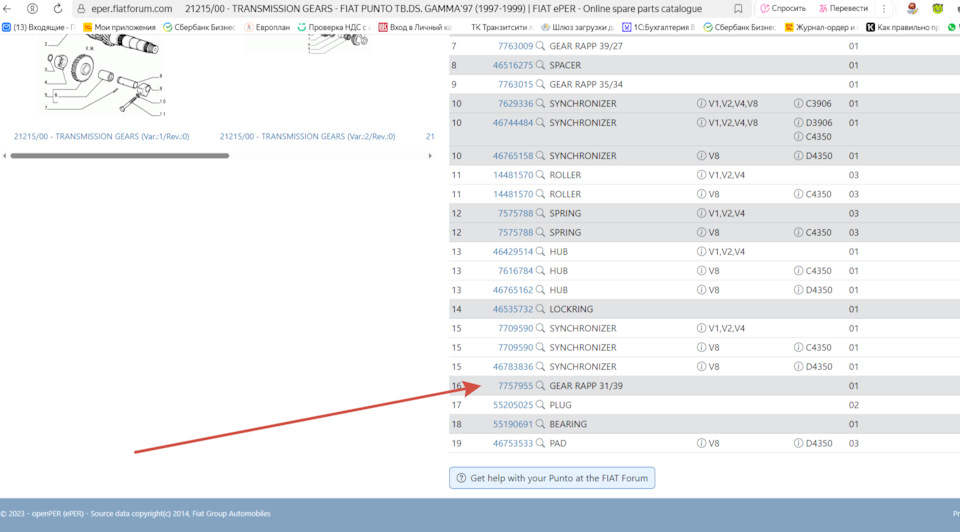The image size is (960, 532).
Task: Open part number 7757955 gear link
Action: [x=515, y=386]
